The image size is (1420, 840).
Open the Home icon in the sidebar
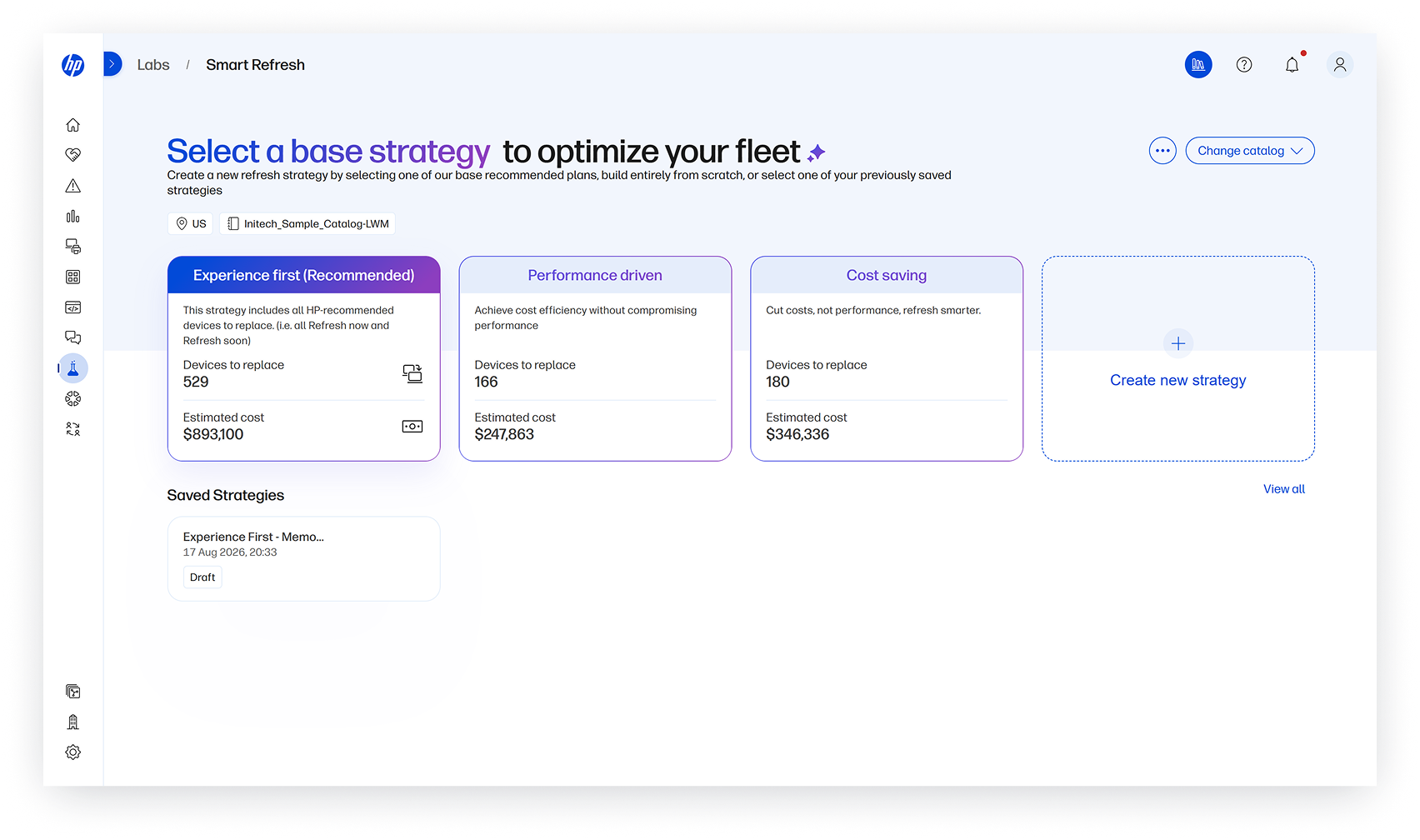point(73,125)
